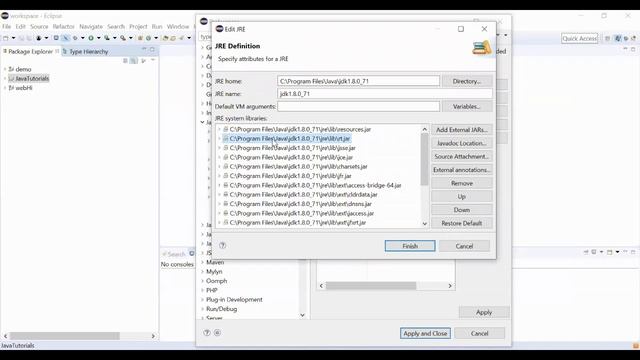The height and width of the screenshot is (360, 640).
Task: Click Variables... button
Action: (x=467, y=107)
